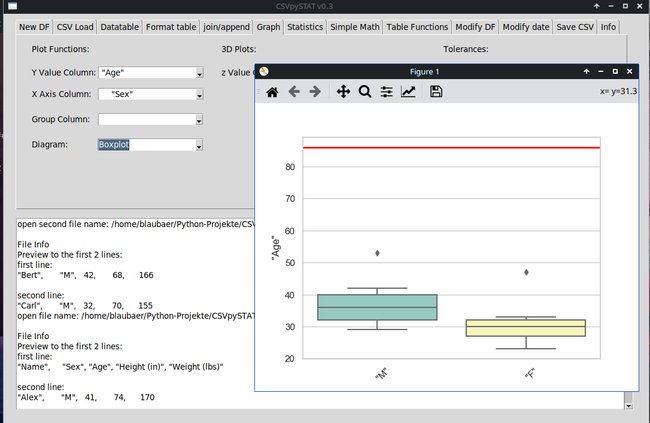Click the 'Plot Functions:' heading
650x423 pixels.
pyautogui.click(x=61, y=49)
